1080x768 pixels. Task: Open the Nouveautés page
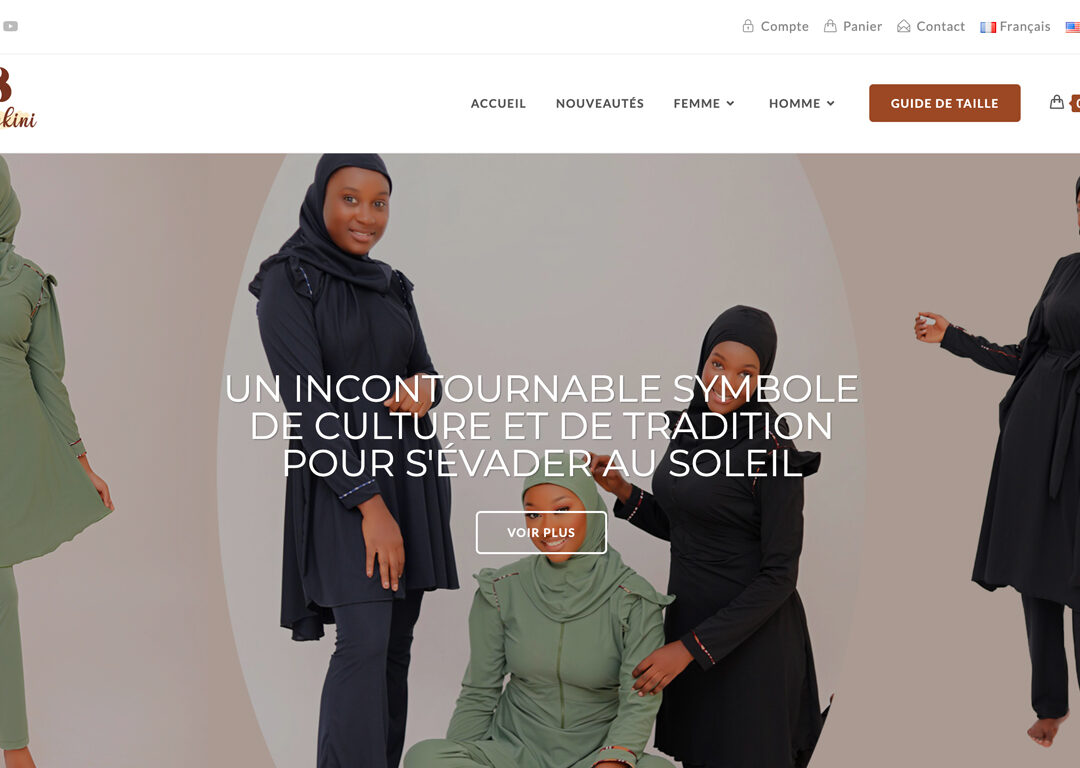[600, 103]
